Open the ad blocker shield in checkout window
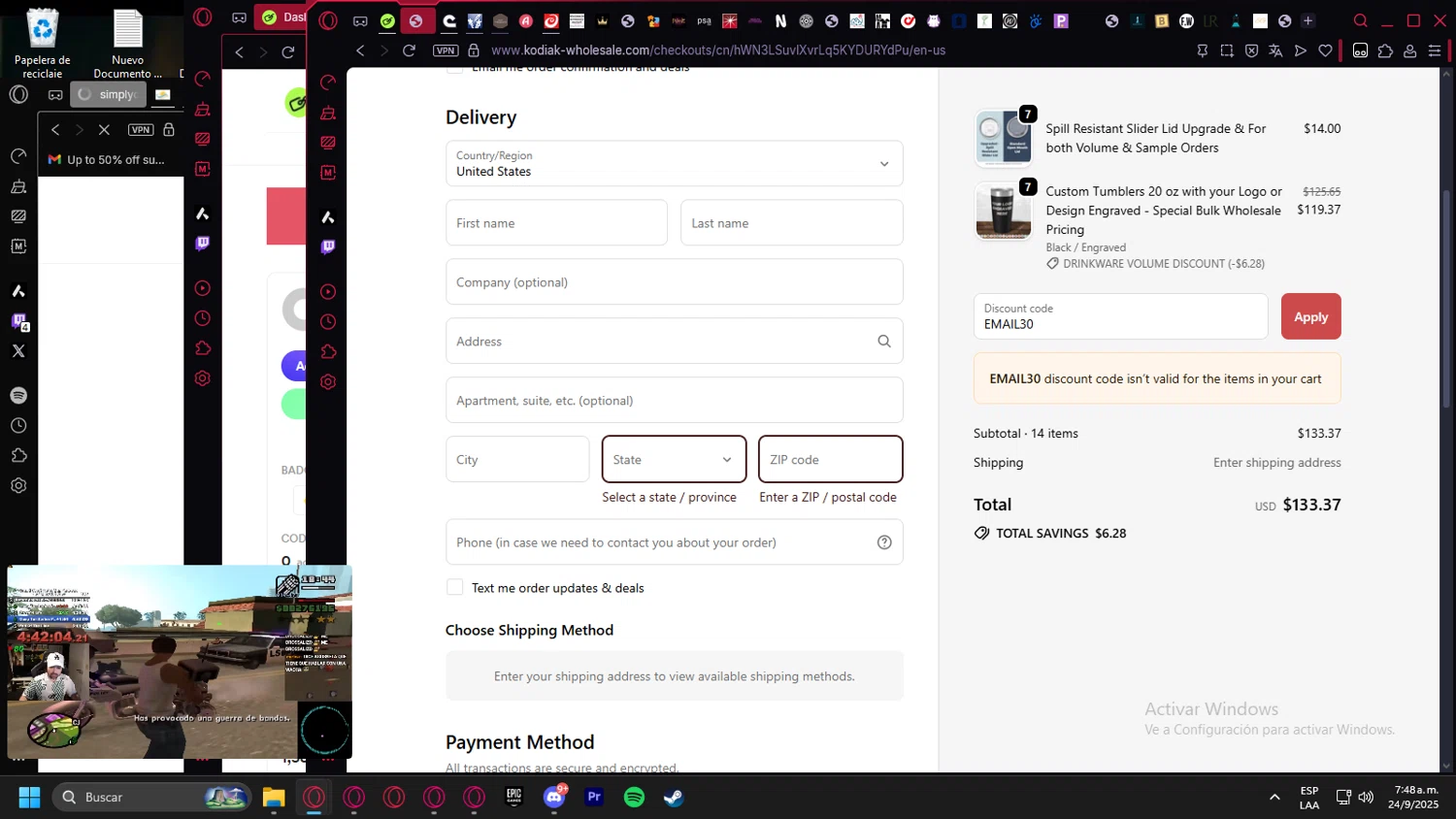The height and width of the screenshot is (819, 1456). pos(1251,50)
